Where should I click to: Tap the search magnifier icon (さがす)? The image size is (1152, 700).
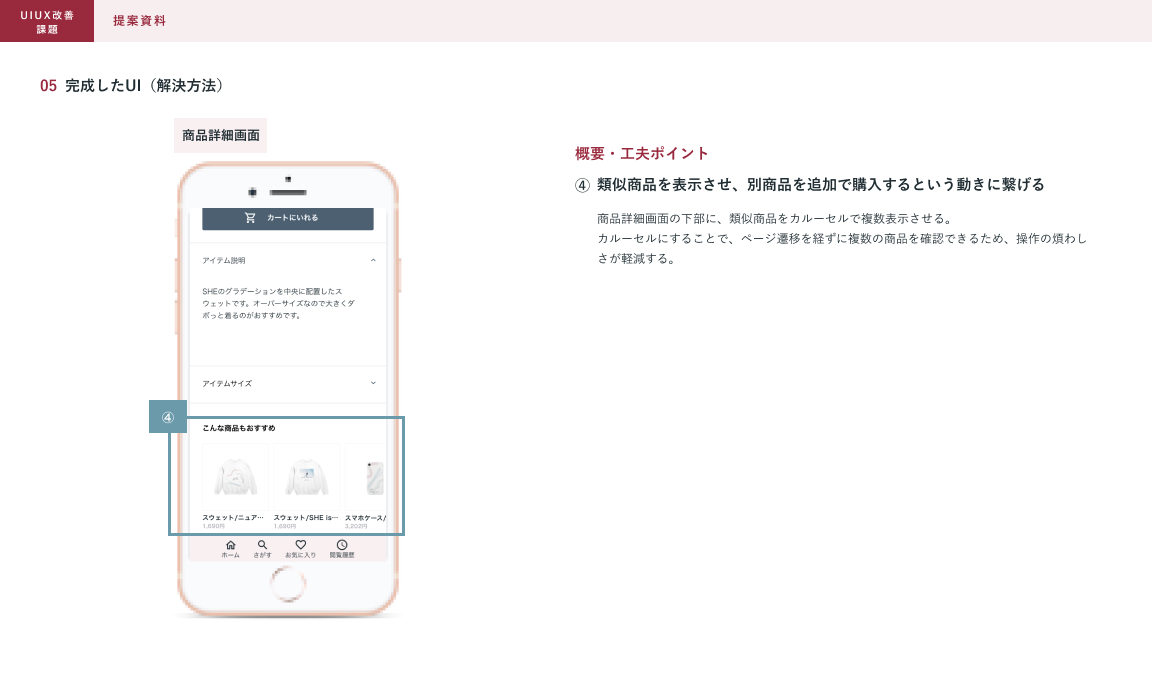tap(262, 545)
